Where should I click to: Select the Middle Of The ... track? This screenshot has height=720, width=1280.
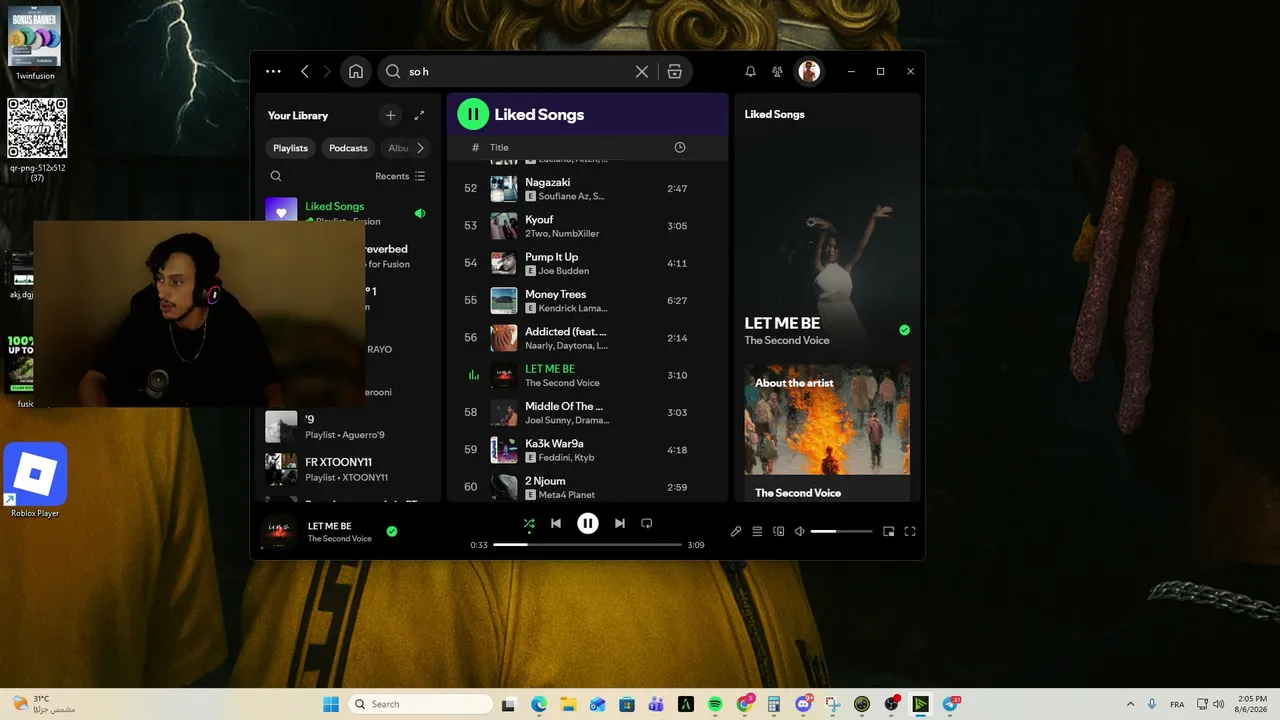coord(589,412)
